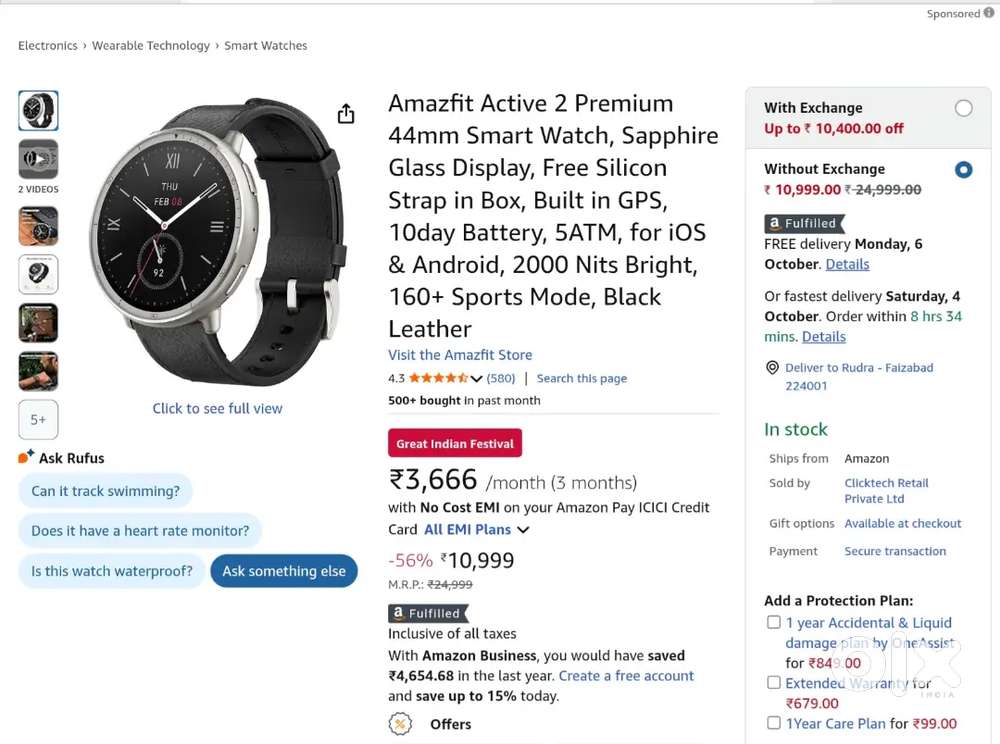This screenshot has height=744, width=1000.
Task: Open the Electronics breadcrumb category
Action: point(47,45)
